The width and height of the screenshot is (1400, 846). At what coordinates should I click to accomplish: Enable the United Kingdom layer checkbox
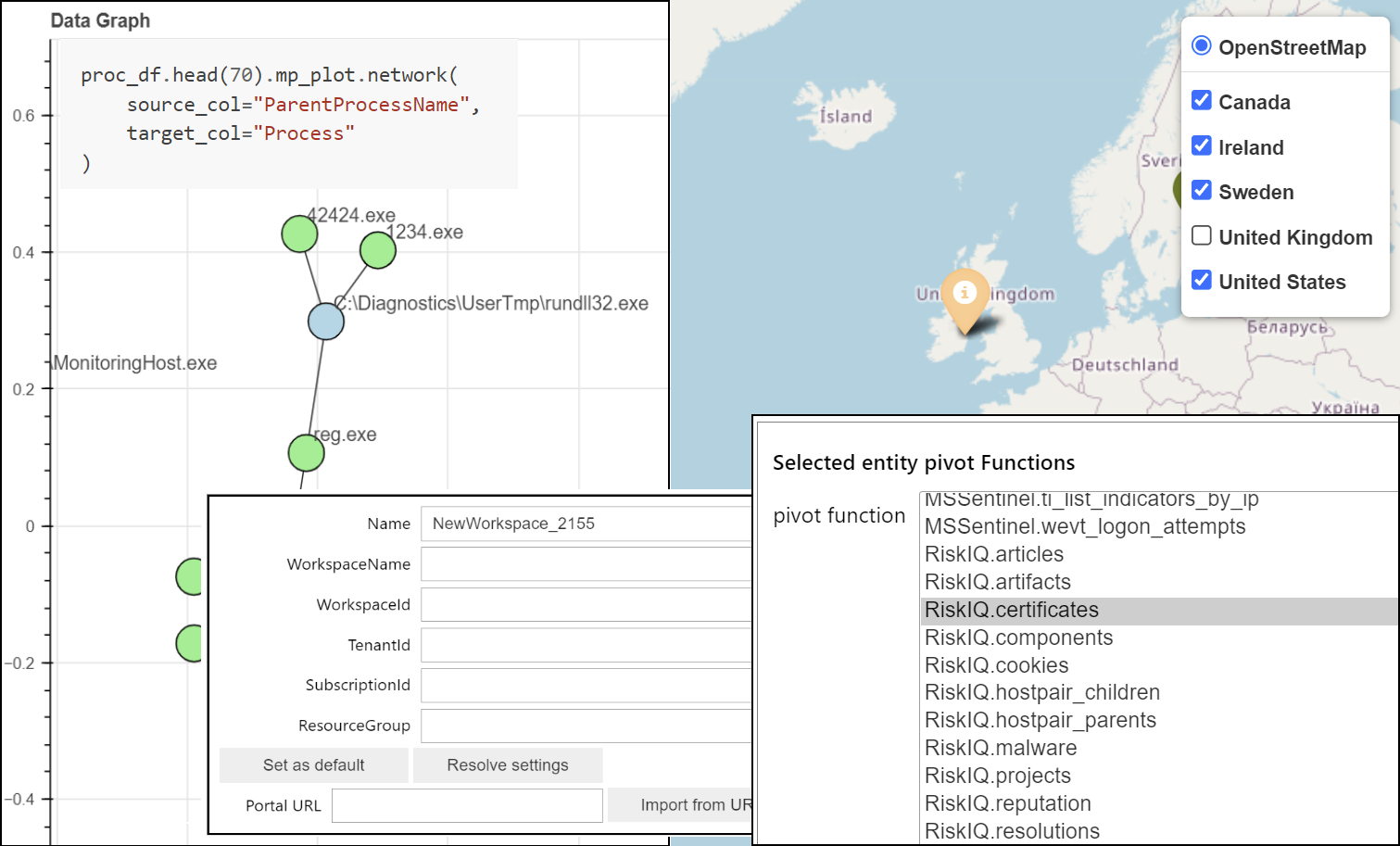pyautogui.click(x=1202, y=235)
